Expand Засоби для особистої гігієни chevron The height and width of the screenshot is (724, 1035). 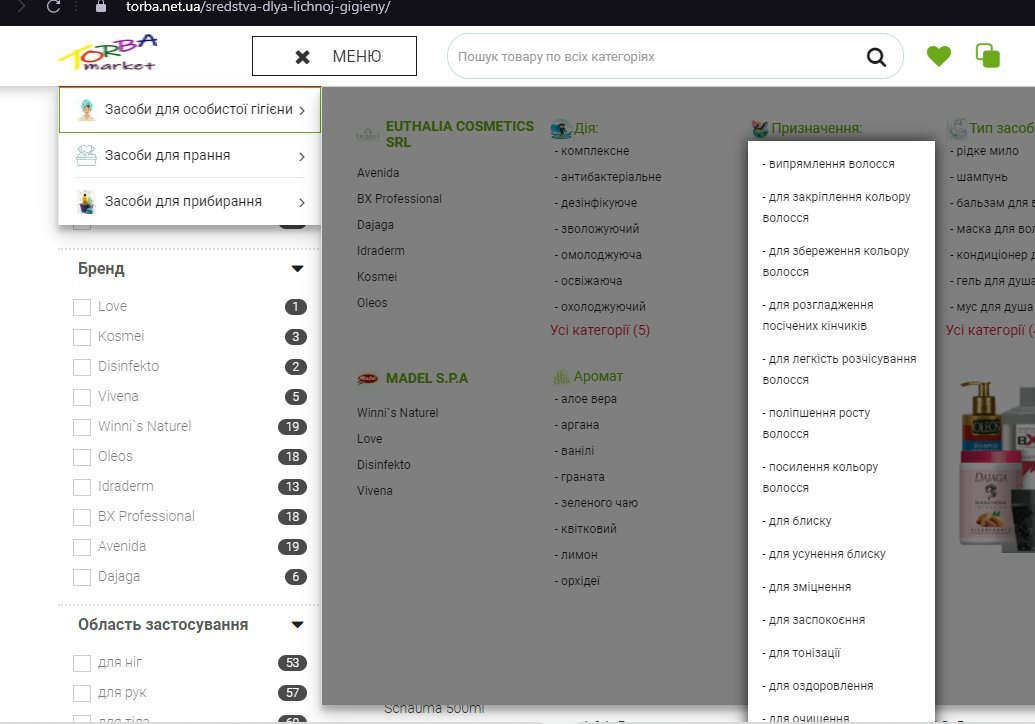(302, 110)
